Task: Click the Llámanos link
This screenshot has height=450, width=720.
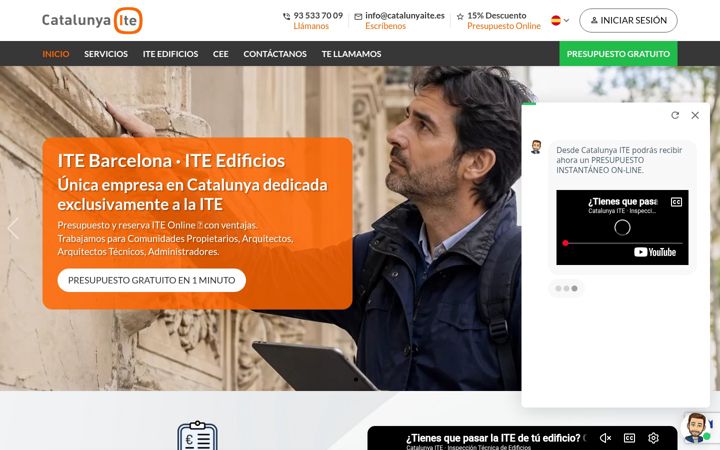Action: tap(311, 26)
